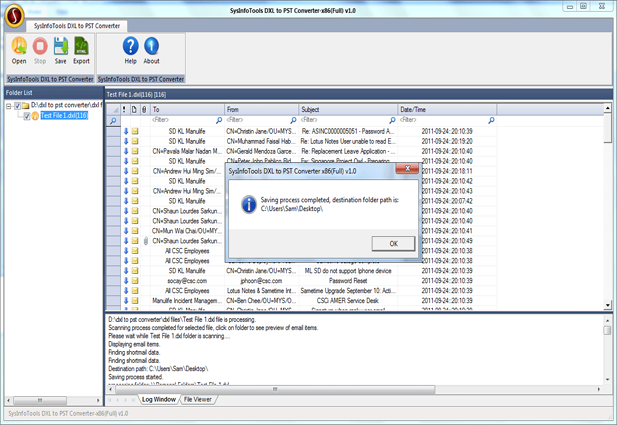Click email list scrollbar down arrow

608,305
